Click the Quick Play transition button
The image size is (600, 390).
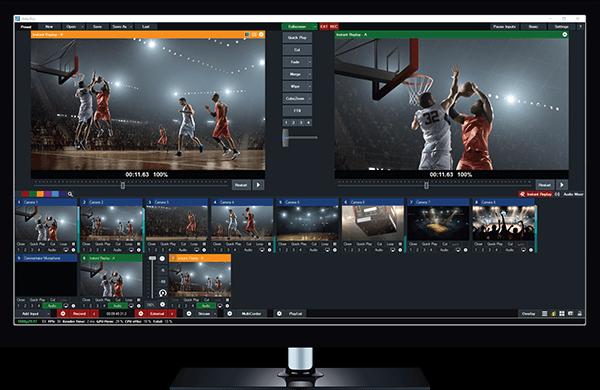pyautogui.click(x=297, y=38)
